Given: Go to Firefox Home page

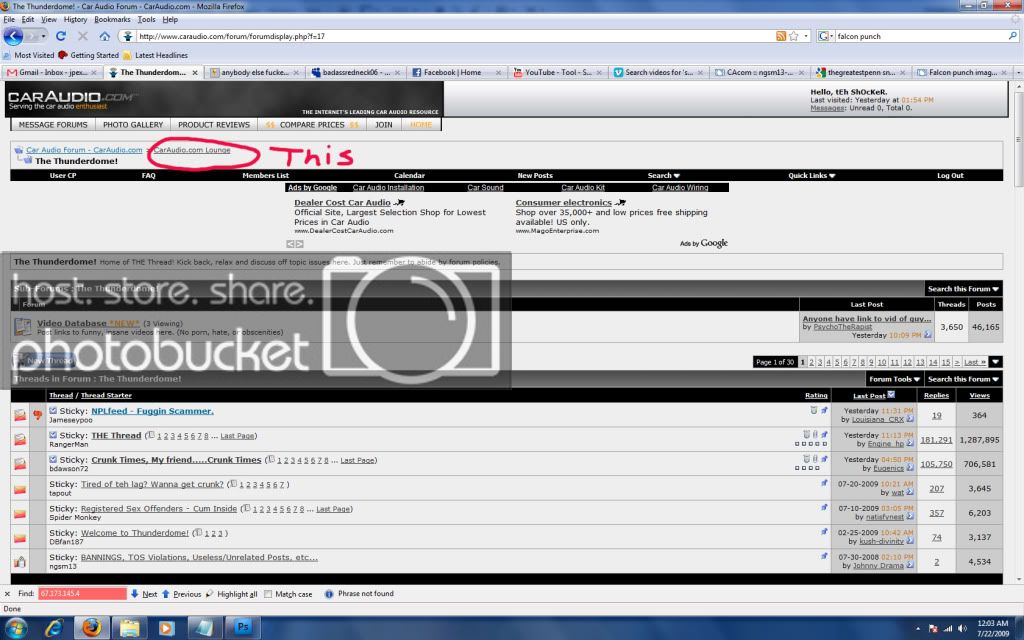Looking at the screenshot, I should coord(104,36).
